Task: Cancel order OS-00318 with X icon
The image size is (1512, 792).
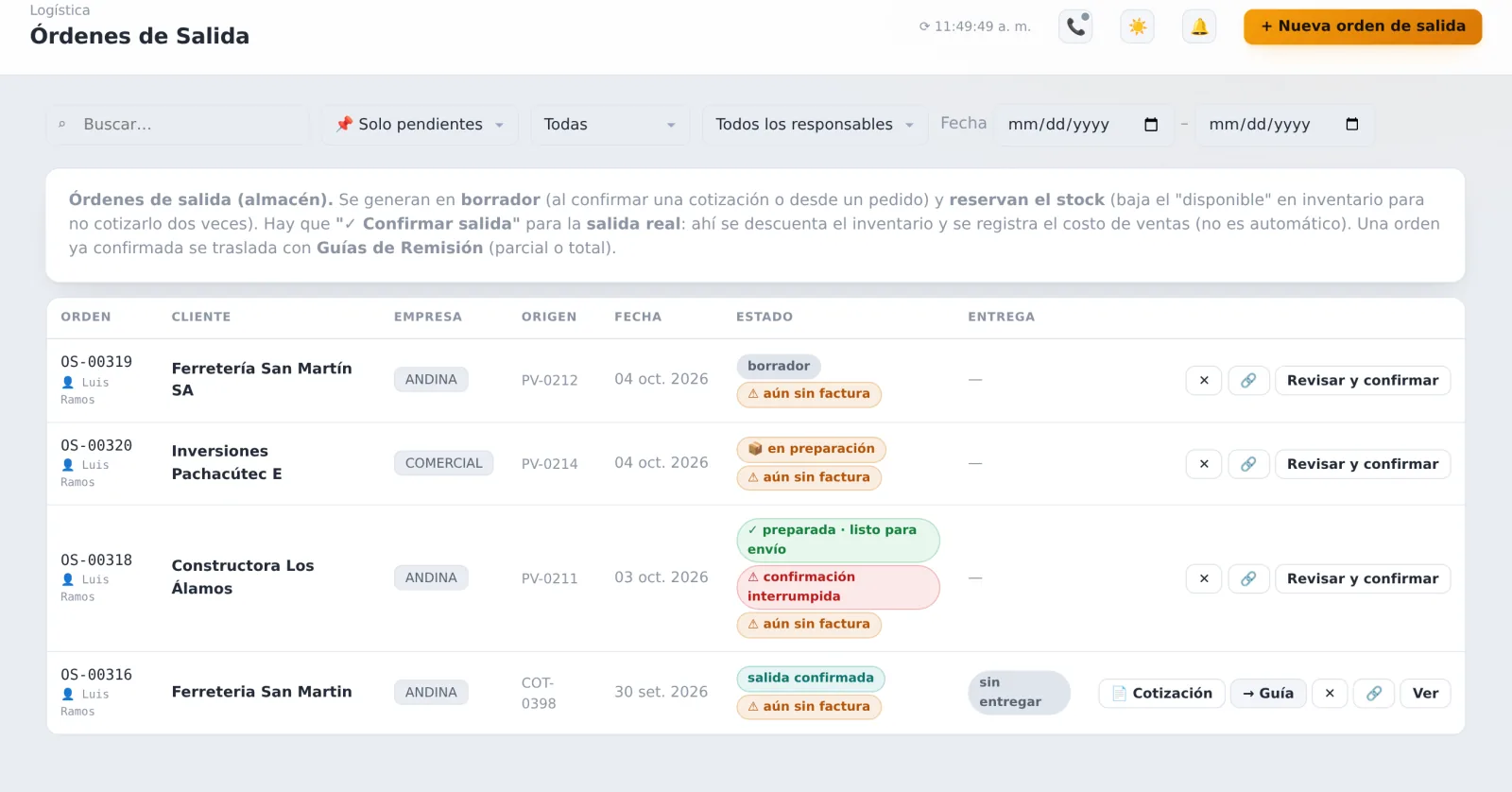Action: coord(1204,578)
